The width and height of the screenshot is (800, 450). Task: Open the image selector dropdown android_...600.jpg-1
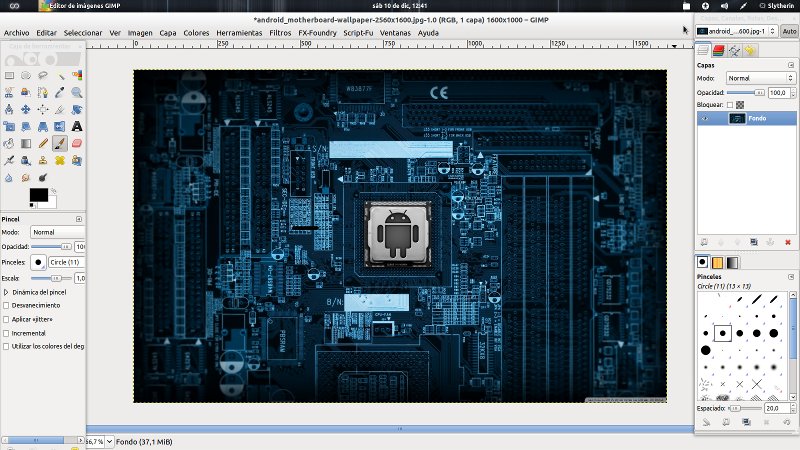pos(736,31)
